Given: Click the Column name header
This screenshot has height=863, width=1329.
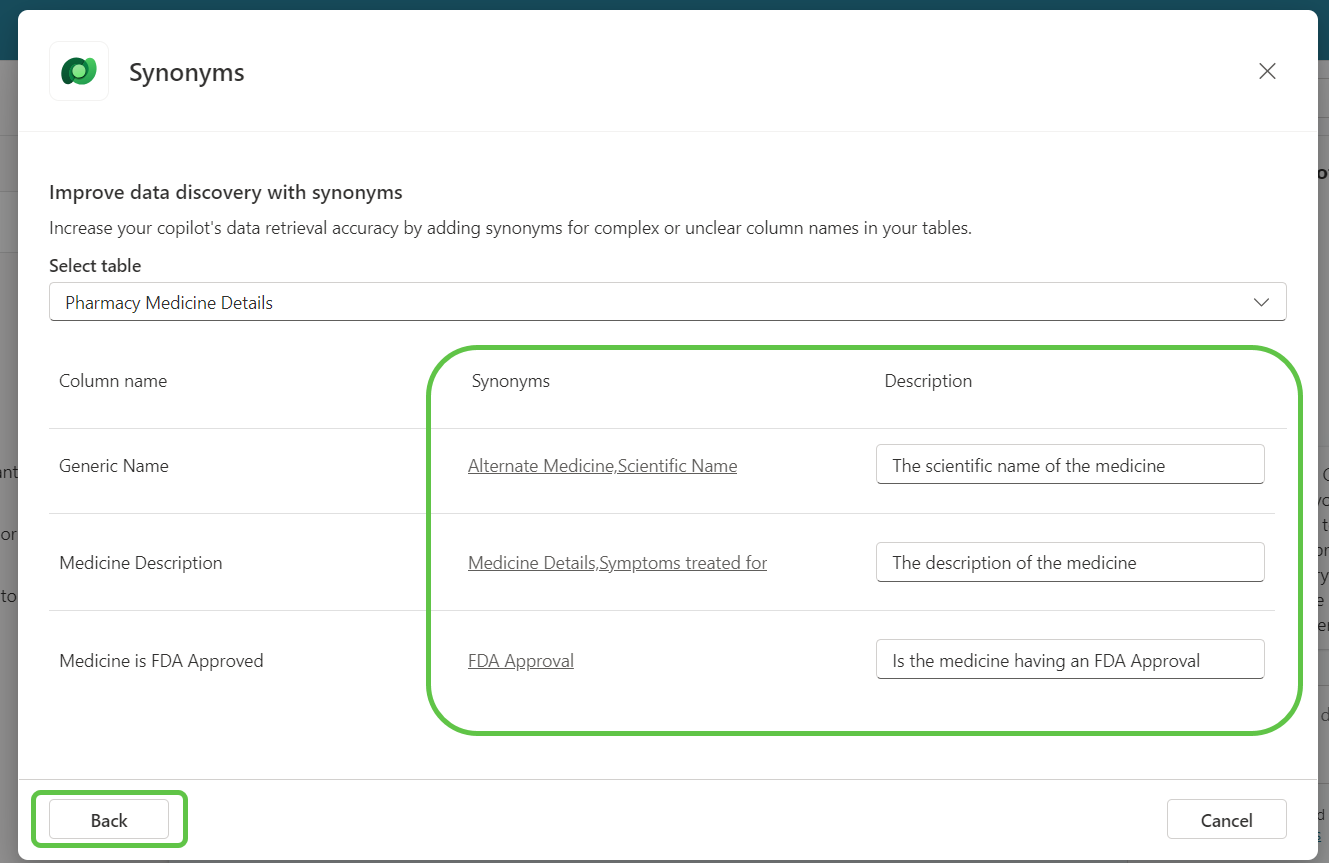Looking at the screenshot, I should click(113, 381).
